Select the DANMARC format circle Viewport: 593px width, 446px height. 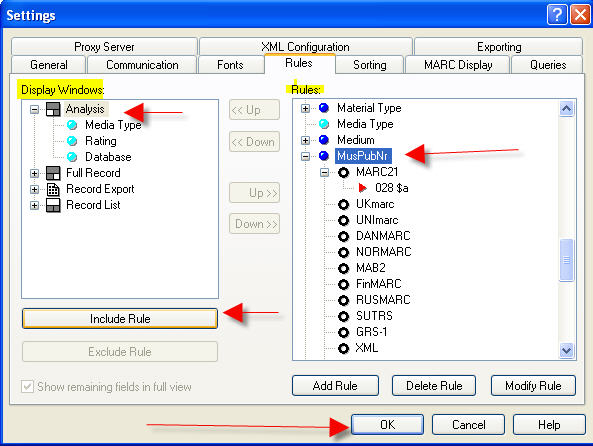point(343,236)
